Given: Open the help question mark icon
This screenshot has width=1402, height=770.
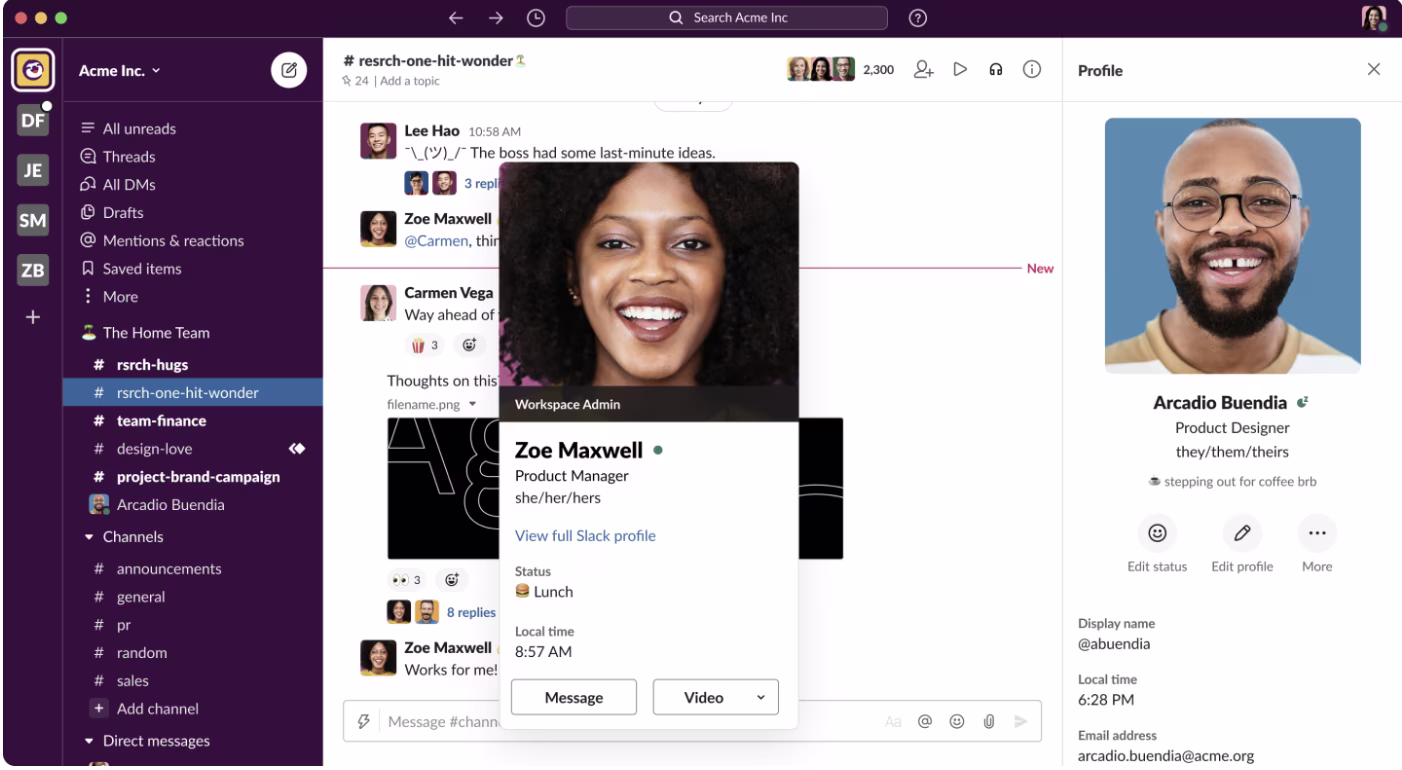Looking at the screenshot, I should 917,17.
